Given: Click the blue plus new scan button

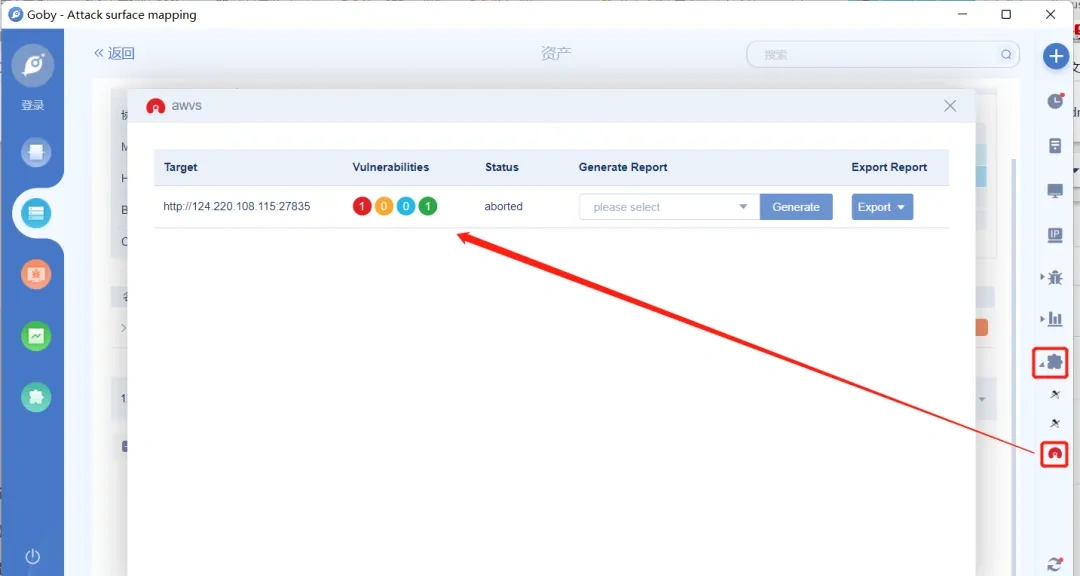Looking at the screenshot, I should (1055, 56).
